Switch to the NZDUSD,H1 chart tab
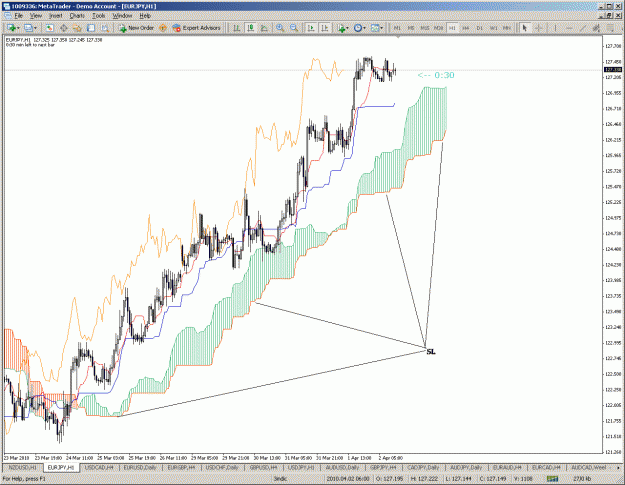The height and width of the screenshot is (485, 625). (x=22, y=467)
